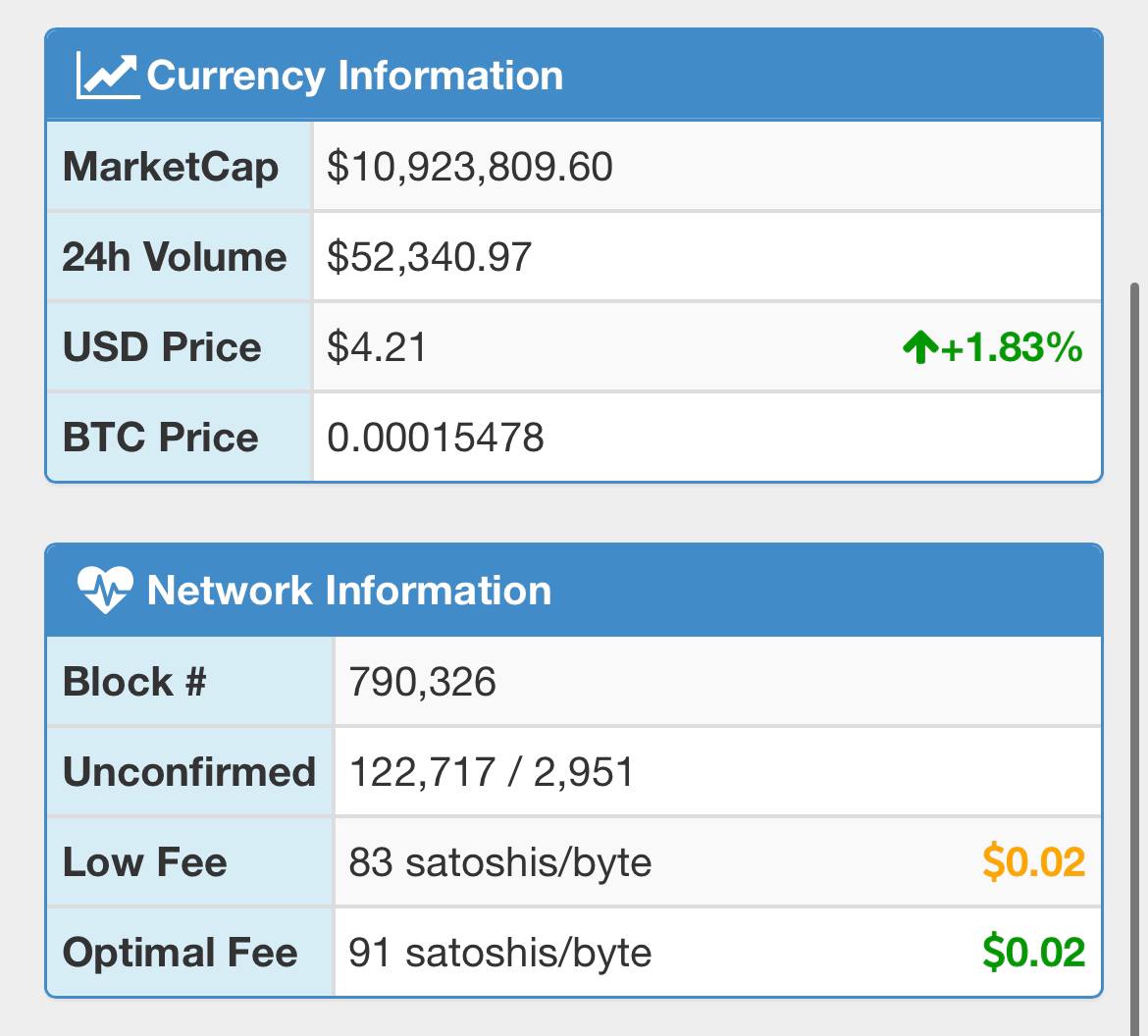Screen dimensions: 1148x1036
Task: Click the USD Price value $4.21
Action: [x=377, y=347]
